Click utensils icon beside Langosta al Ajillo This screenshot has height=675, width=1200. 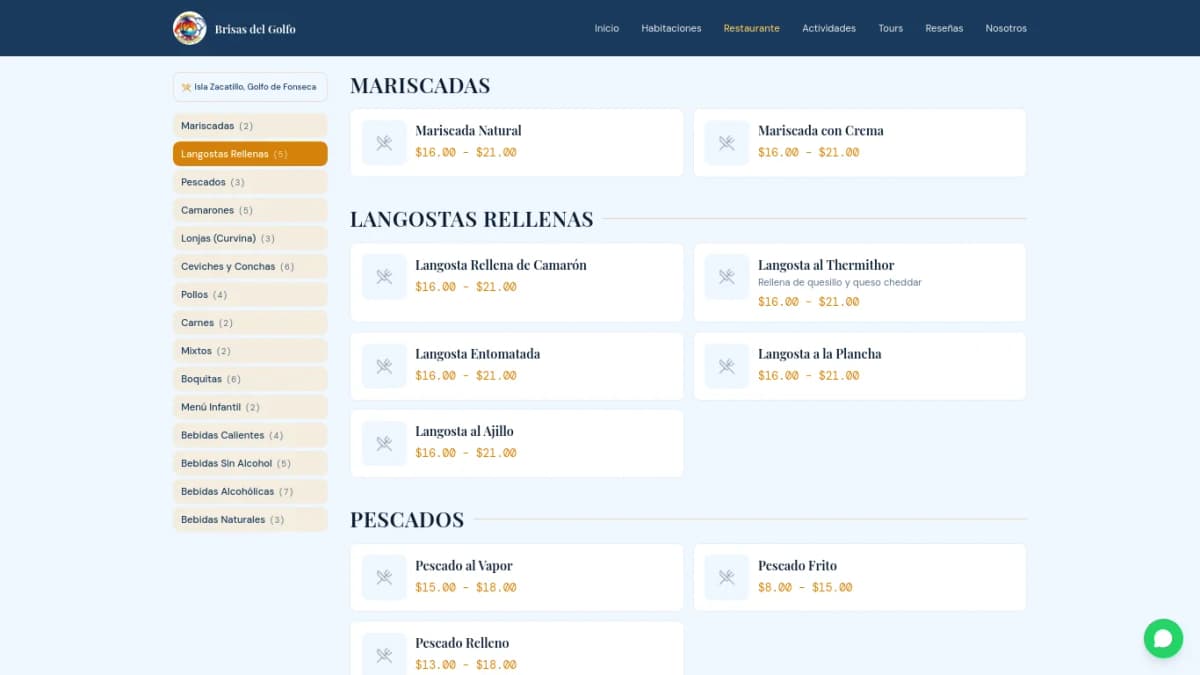click(x=384, y=443)
